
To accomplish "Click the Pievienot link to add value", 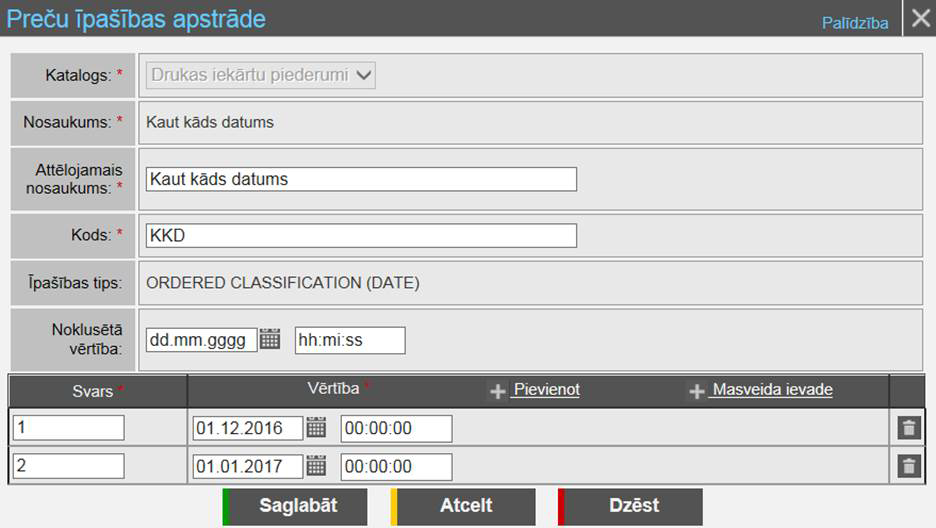I will [545, 390].
